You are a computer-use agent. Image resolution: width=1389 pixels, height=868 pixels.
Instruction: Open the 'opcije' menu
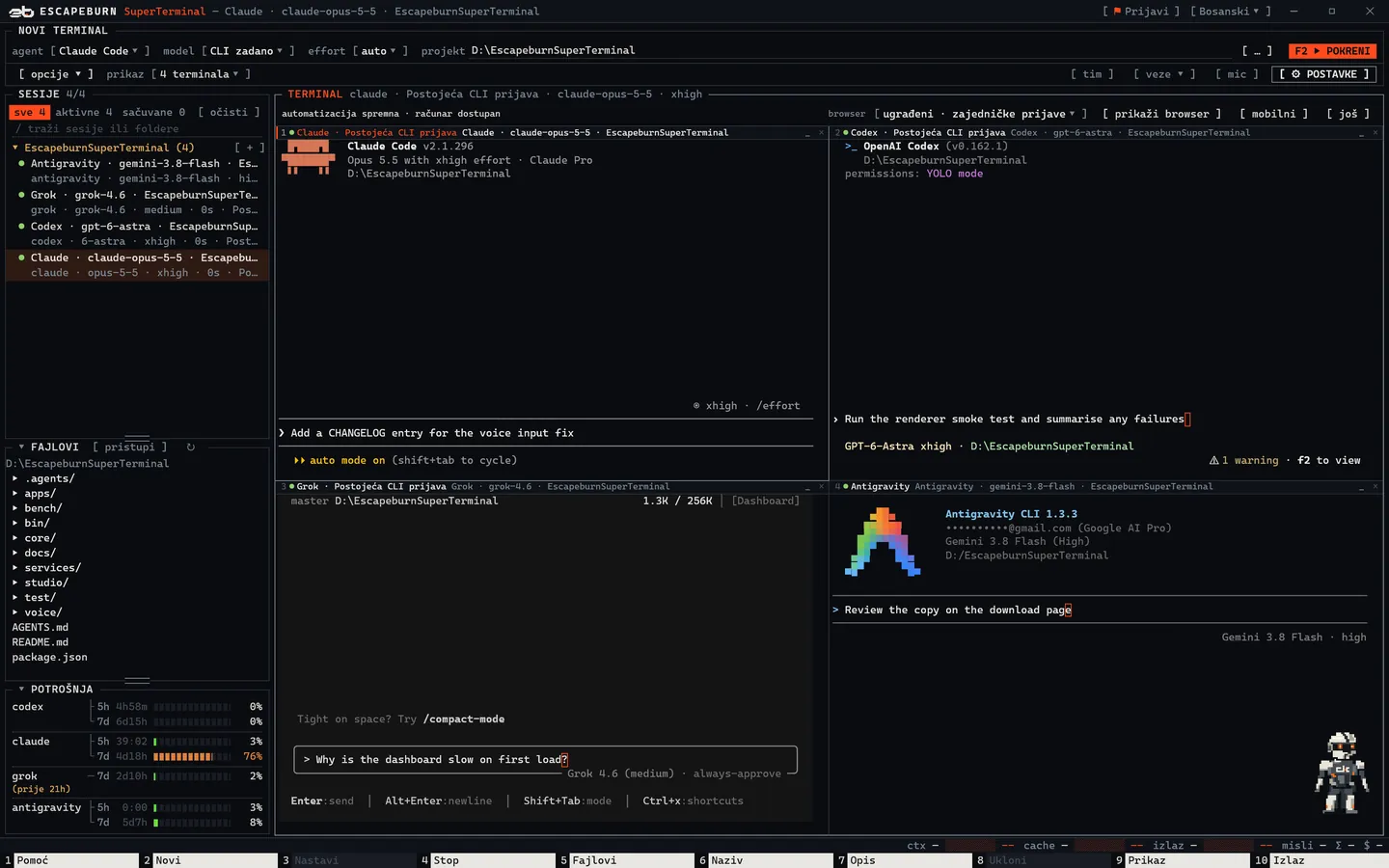point(56,74)
